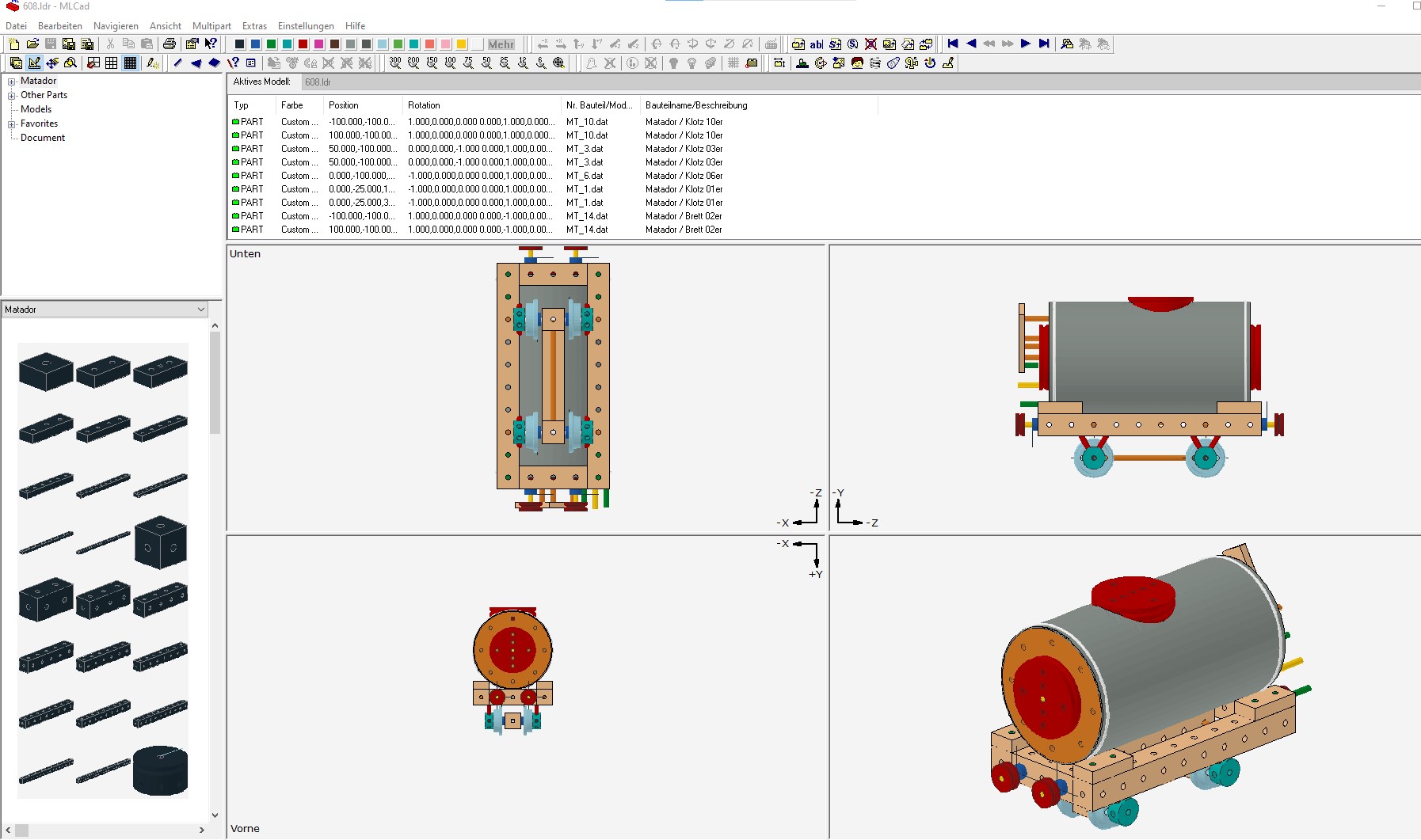Switch to zoom mode magnifier toggle
The height and width of the screenshot is (840, 1421).
point(70,63)
